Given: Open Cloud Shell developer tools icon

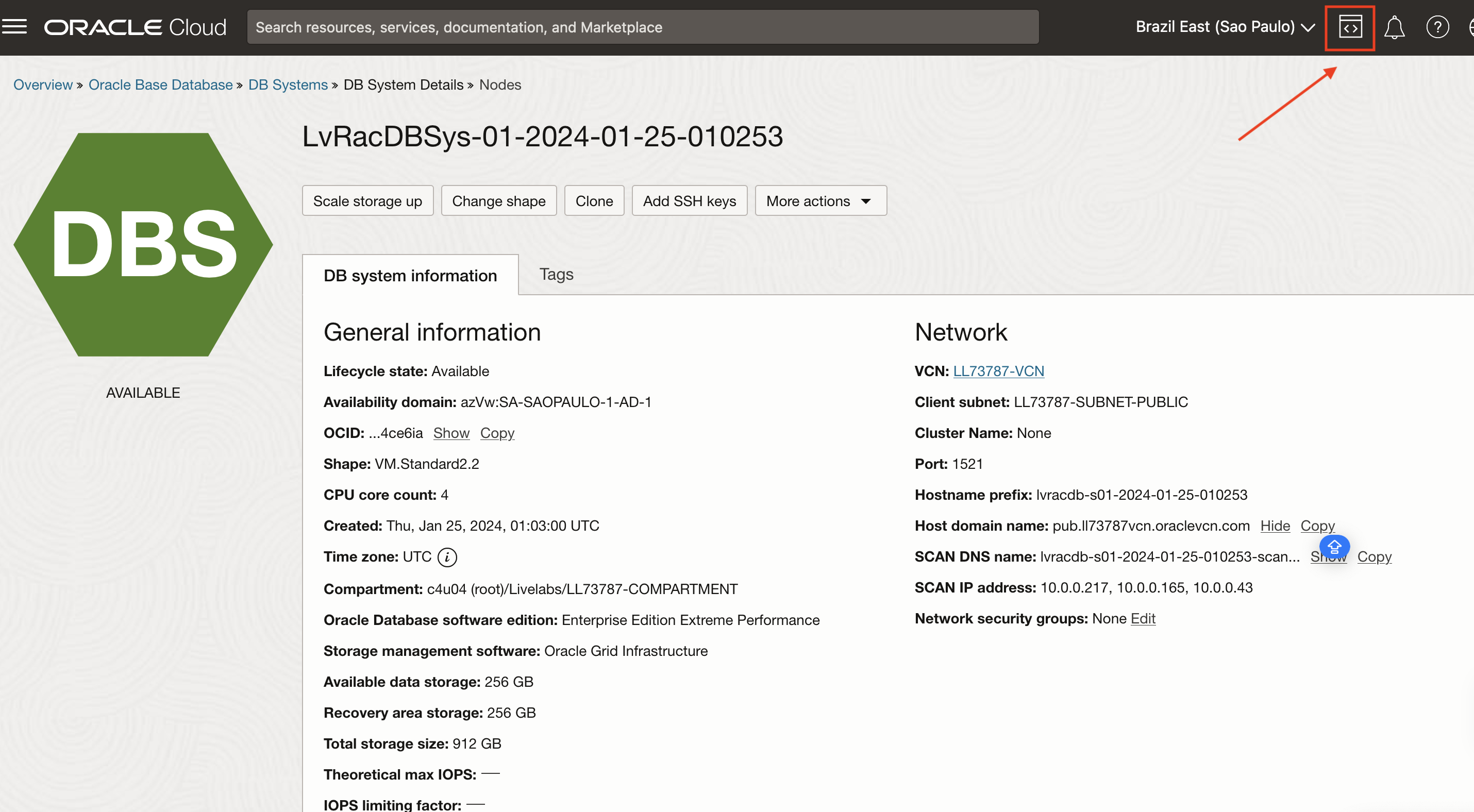Looking at the screenshot, I should point(1350,27).
